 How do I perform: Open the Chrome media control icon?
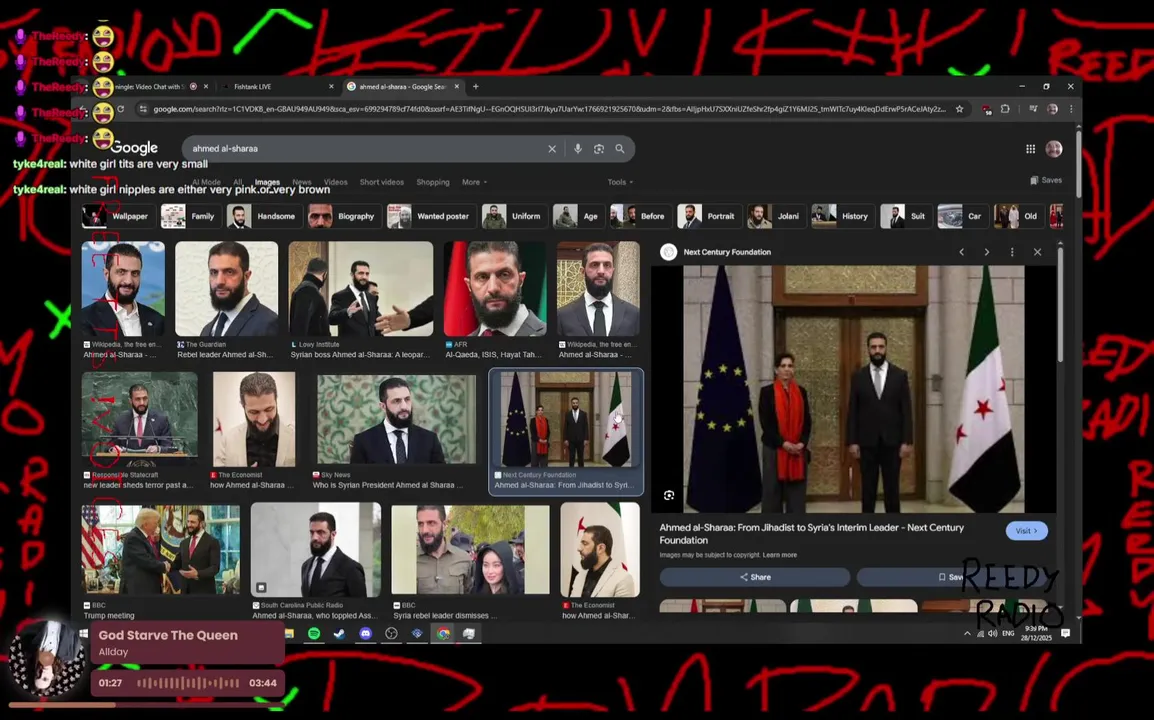point(1033,109)
